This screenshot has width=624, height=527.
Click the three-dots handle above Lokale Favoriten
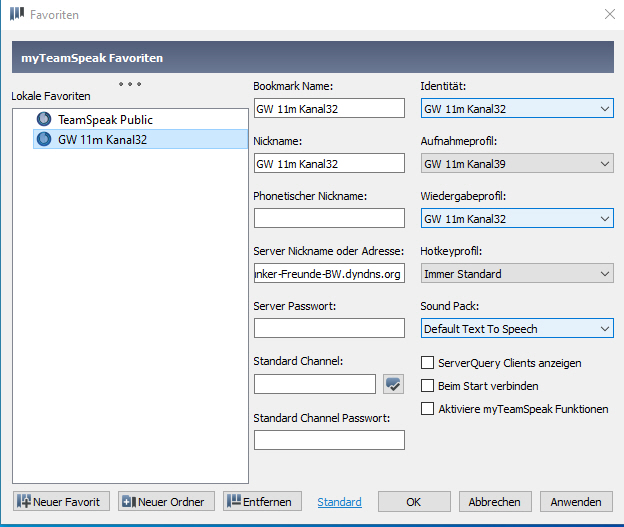click(x=130, y=84)
